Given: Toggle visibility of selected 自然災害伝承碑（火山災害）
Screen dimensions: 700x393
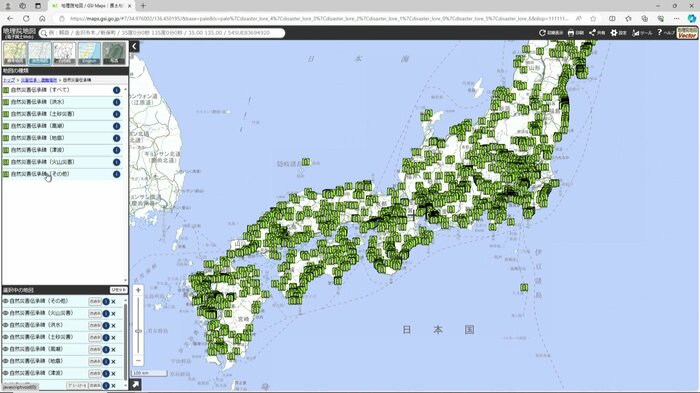Looking at the screenshot, I should point(6,313).
